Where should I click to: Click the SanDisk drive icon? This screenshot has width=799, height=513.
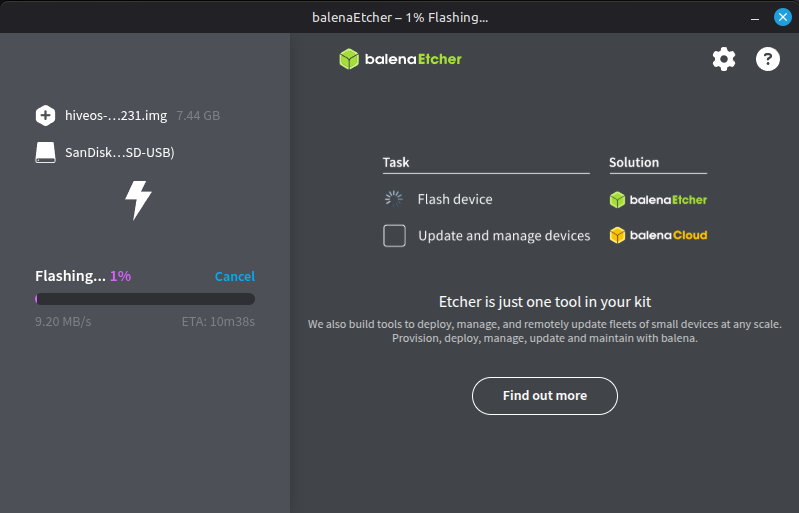point(45,152)
